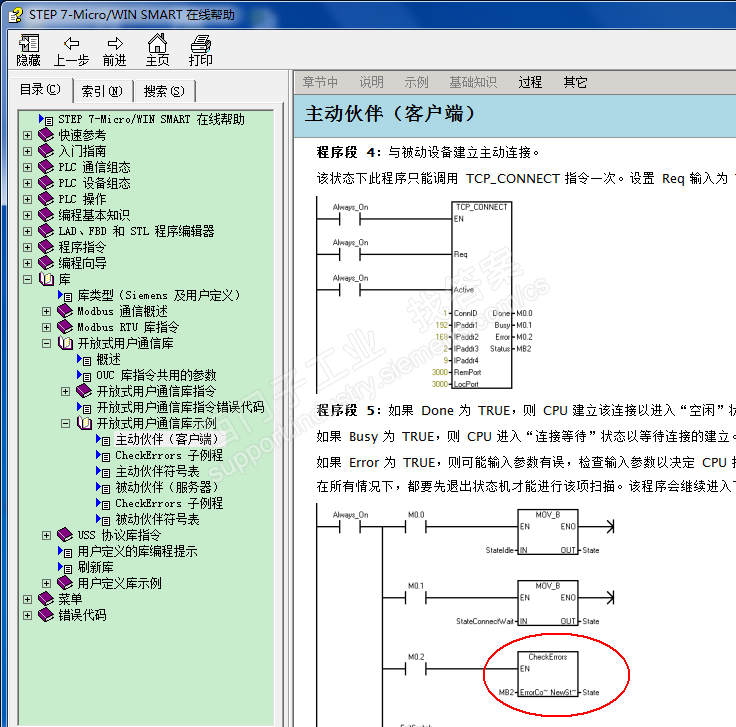The height and width of the screenshot is (727, 736).
Task: Click the 程序段 5 description line
Action: 526,410
